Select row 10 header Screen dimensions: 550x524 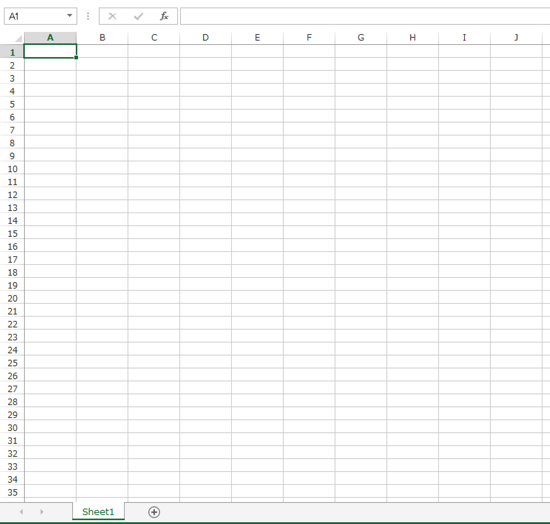12,169
